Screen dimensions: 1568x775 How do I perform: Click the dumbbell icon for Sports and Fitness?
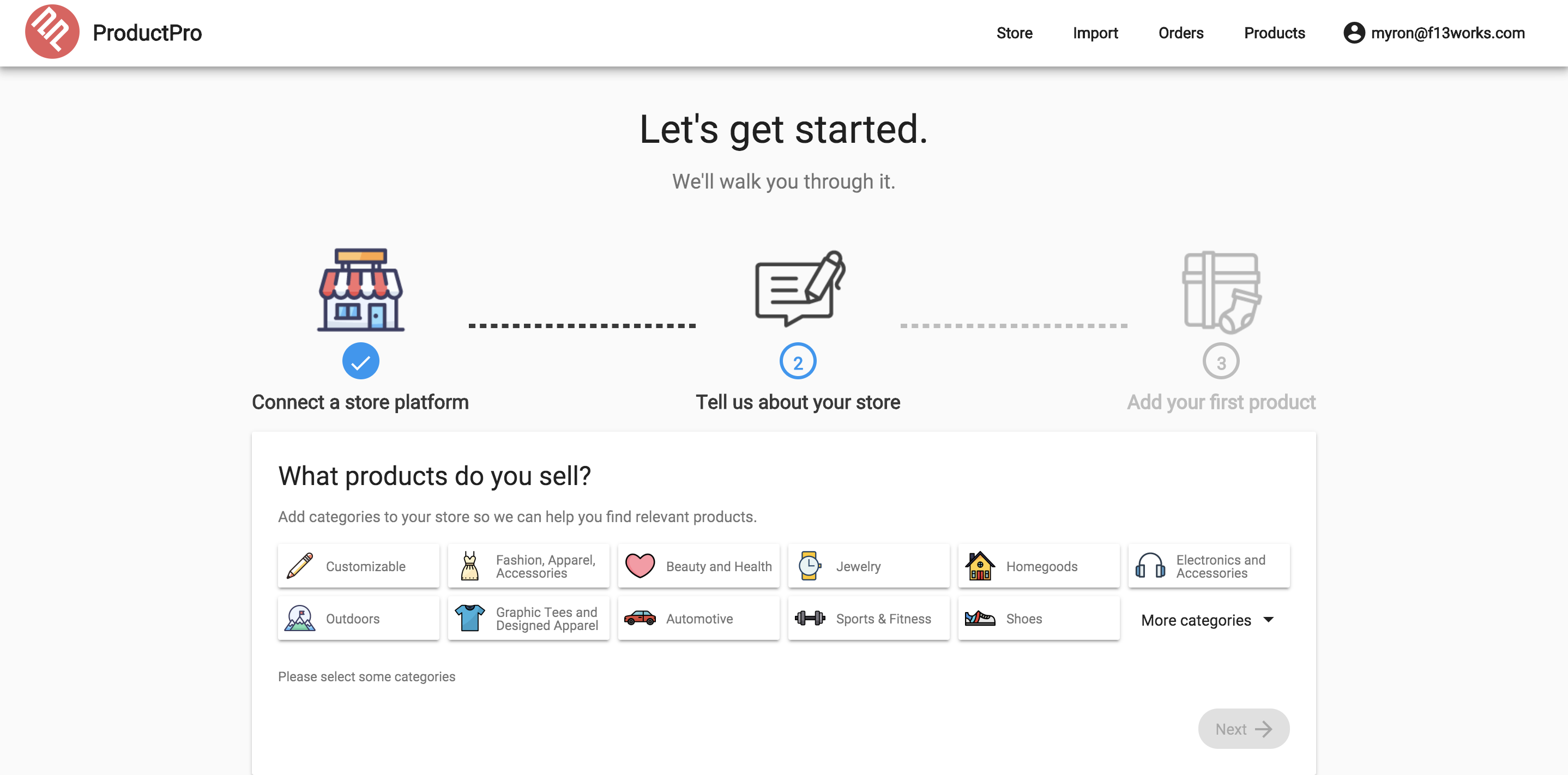pos(810,618)
